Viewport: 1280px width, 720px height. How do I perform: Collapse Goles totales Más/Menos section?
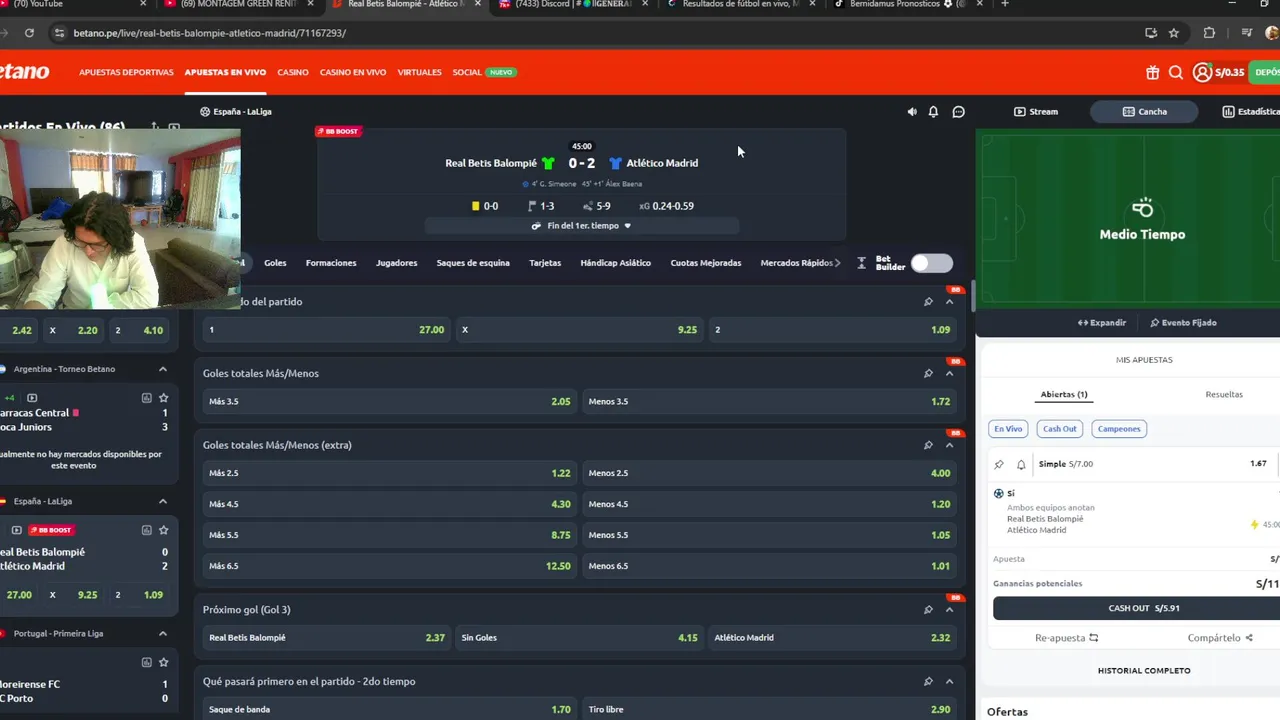click(949, 373)
